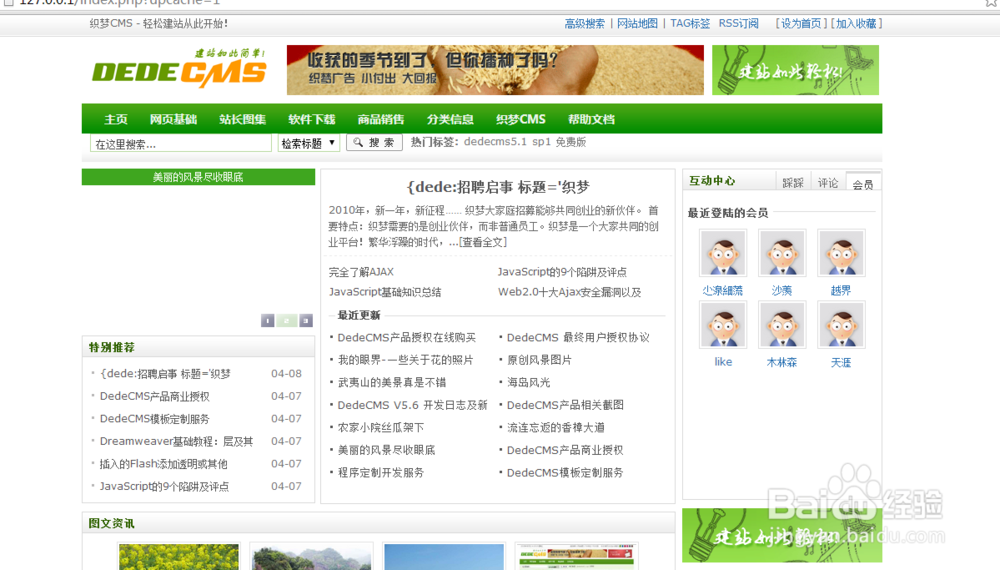Screen dimensions: 1000x570
Task: Click avatar of member 越界
Action: pos(841,253)
